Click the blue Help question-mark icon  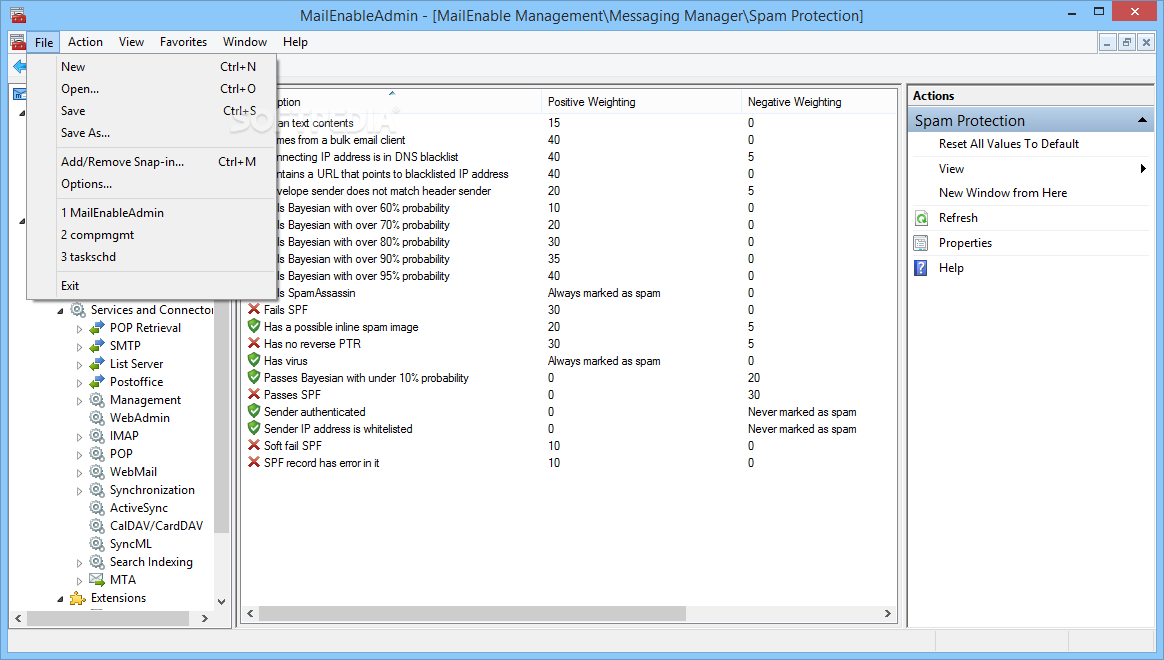921,268
